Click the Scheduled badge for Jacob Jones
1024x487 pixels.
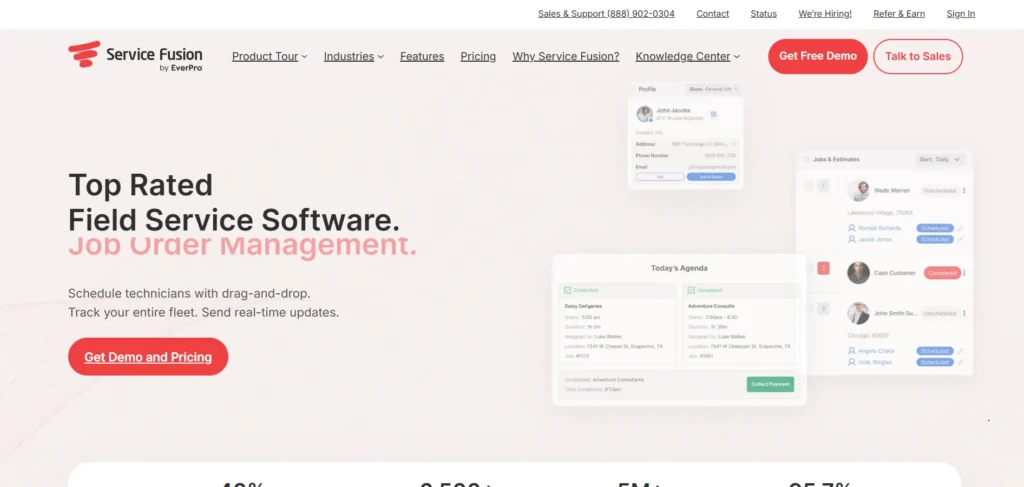[935, 240]
